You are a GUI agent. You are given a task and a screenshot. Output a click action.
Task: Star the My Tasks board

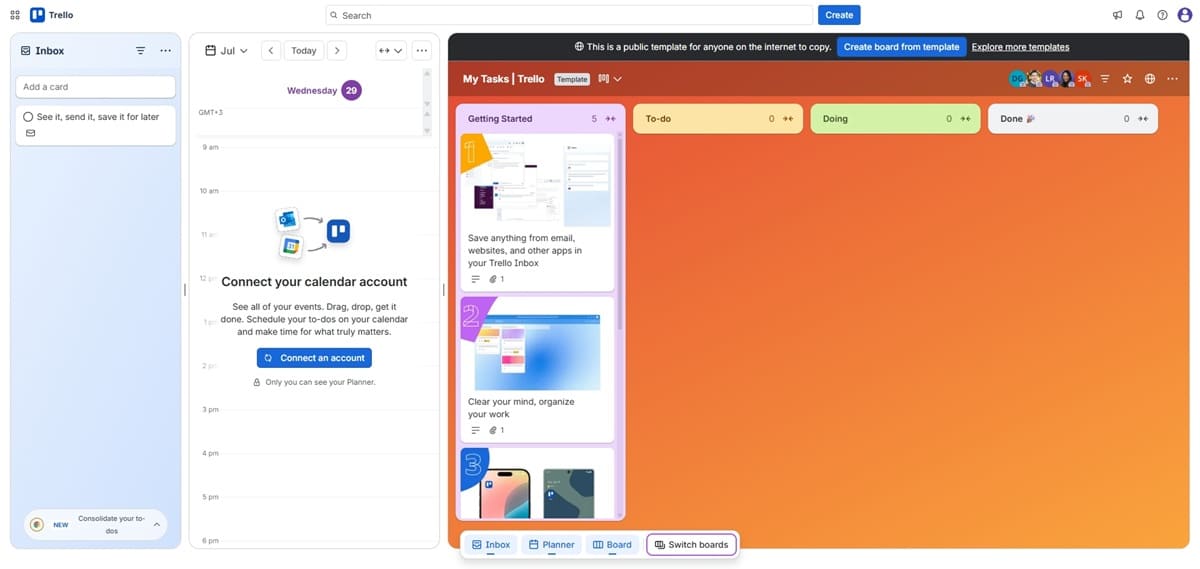[1127, 79]
